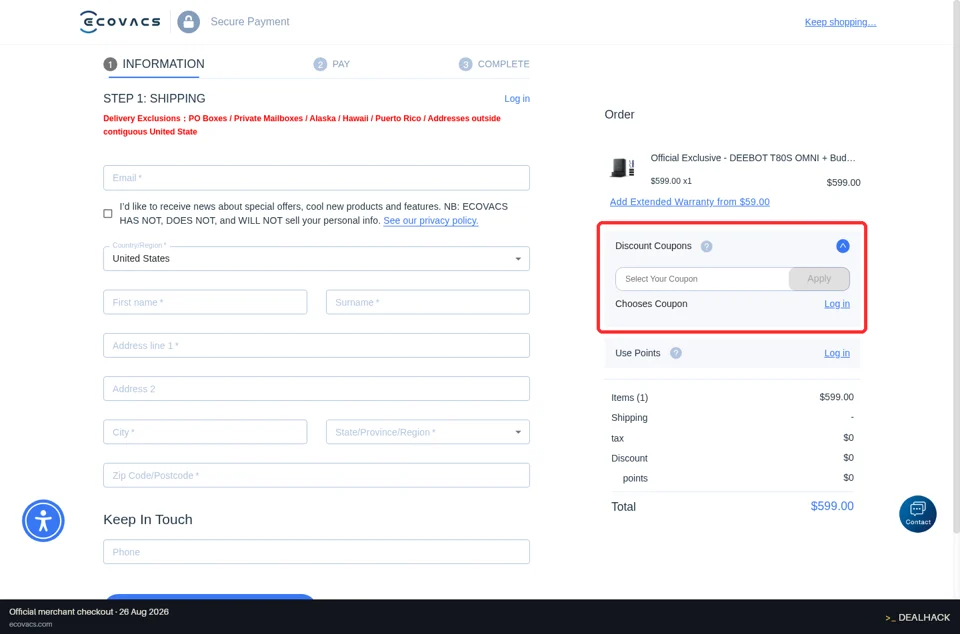
Task: Focus the First name field
Action: (x=205, y=302)
